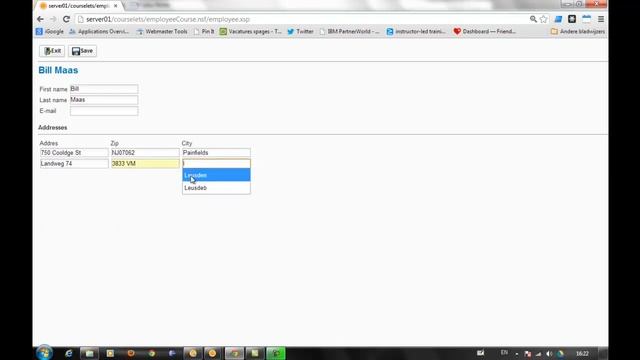Reload the page with the refresh icon
Image resolution: width=640 pixels, height=360 pixels.
[x=66, y=19]
